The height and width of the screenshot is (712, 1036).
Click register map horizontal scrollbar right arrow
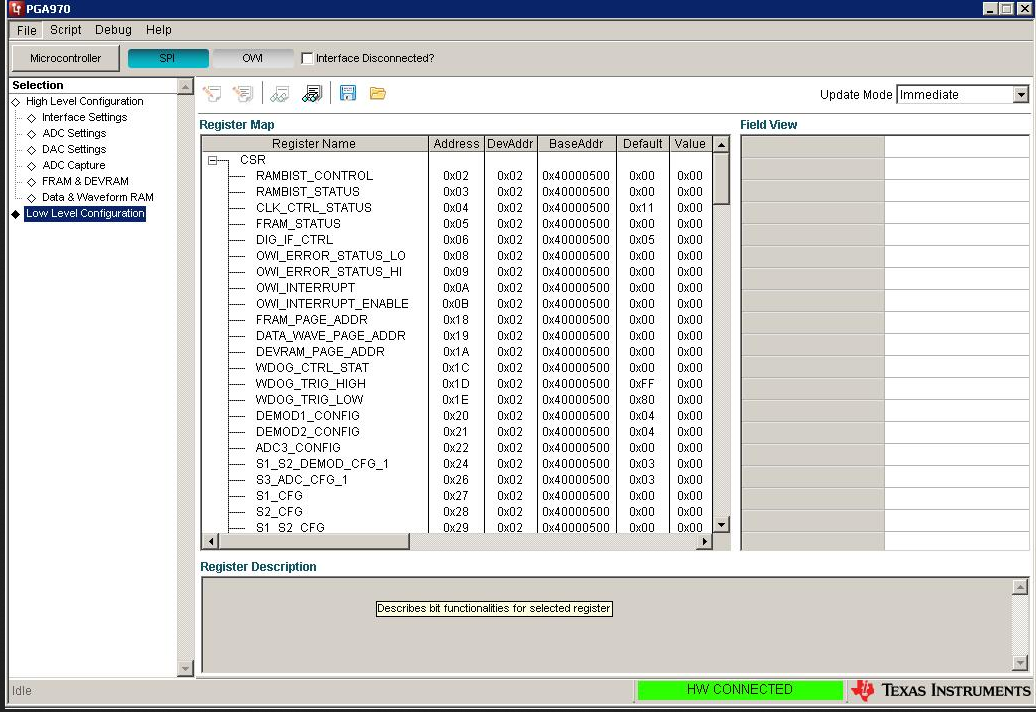[704, 542]
